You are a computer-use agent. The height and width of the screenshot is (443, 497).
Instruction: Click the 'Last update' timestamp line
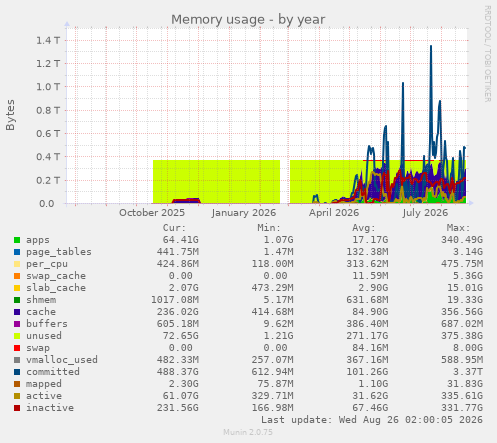pos(372,420)
